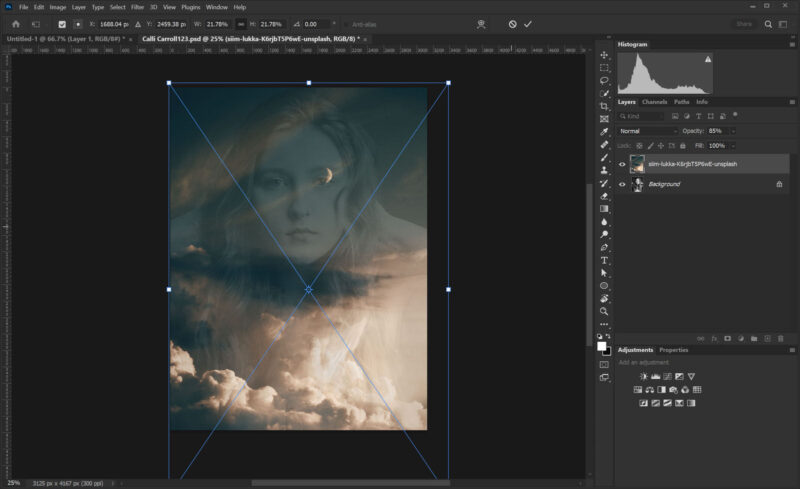Cancel the transform using the circle-slash icon
Viewport: 800px width, 489px height.
(512, 24)
